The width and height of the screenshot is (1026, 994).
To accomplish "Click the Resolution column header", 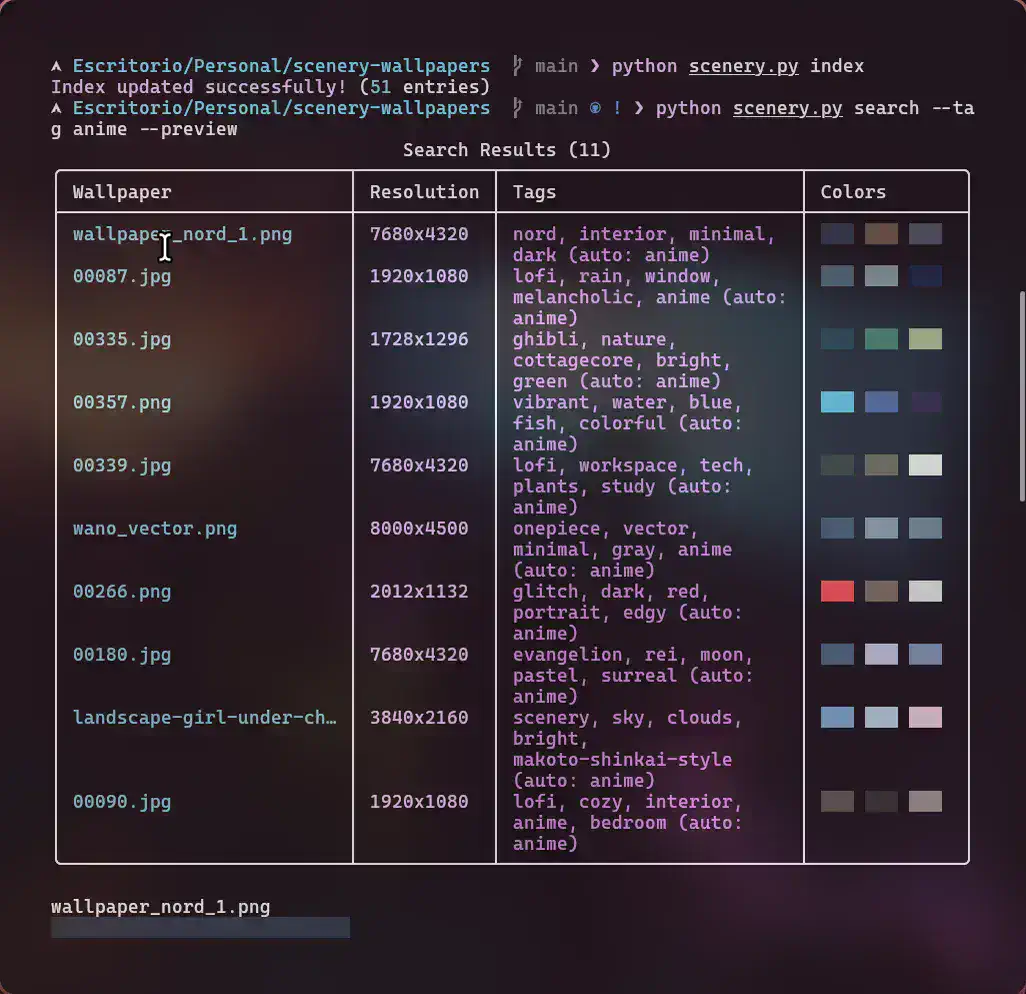I will click(x=424, y=192).
